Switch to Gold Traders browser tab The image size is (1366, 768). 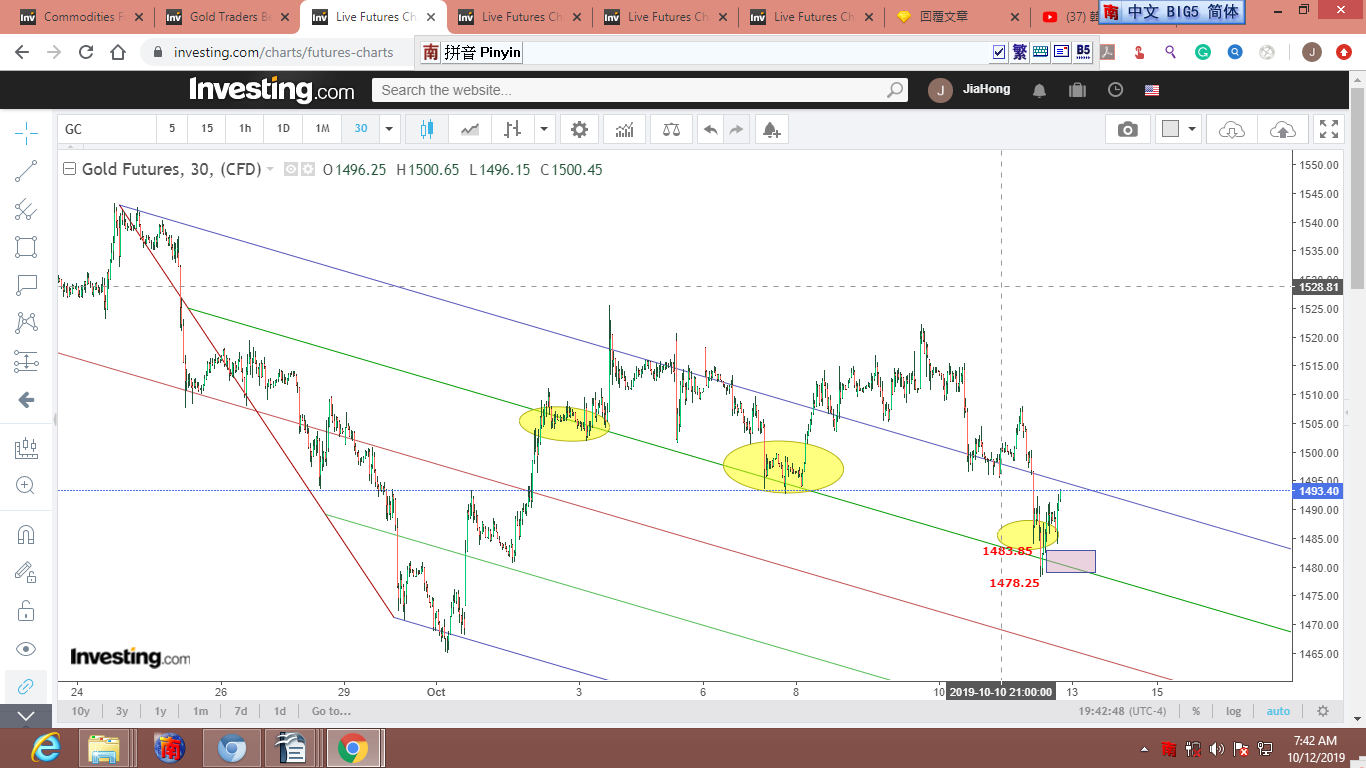[x=230, y=17]
